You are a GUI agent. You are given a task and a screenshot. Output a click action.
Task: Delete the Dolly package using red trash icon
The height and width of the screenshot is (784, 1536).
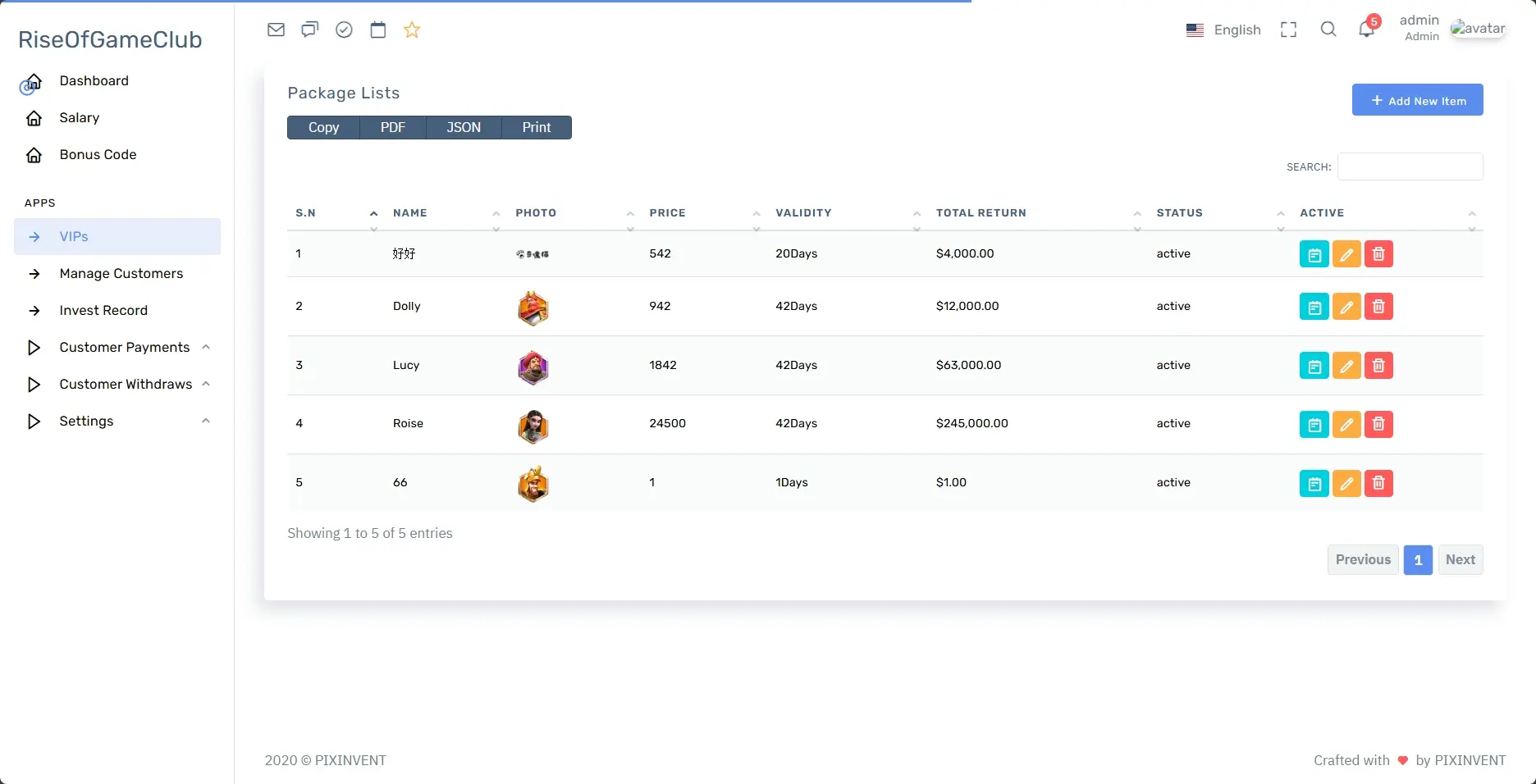pos(1378,307)
